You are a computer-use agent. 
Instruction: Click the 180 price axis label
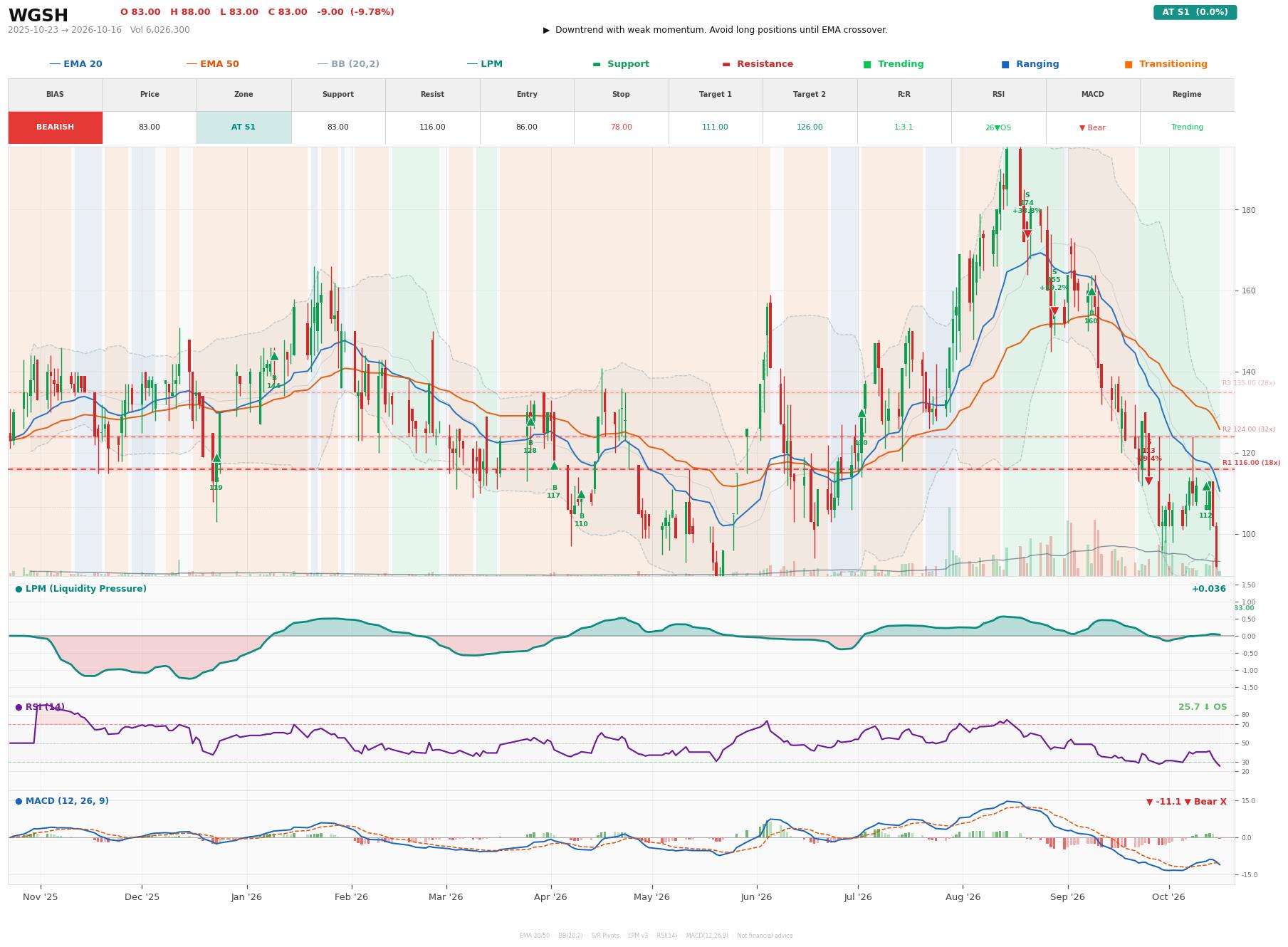click(x=1249, y=210)
